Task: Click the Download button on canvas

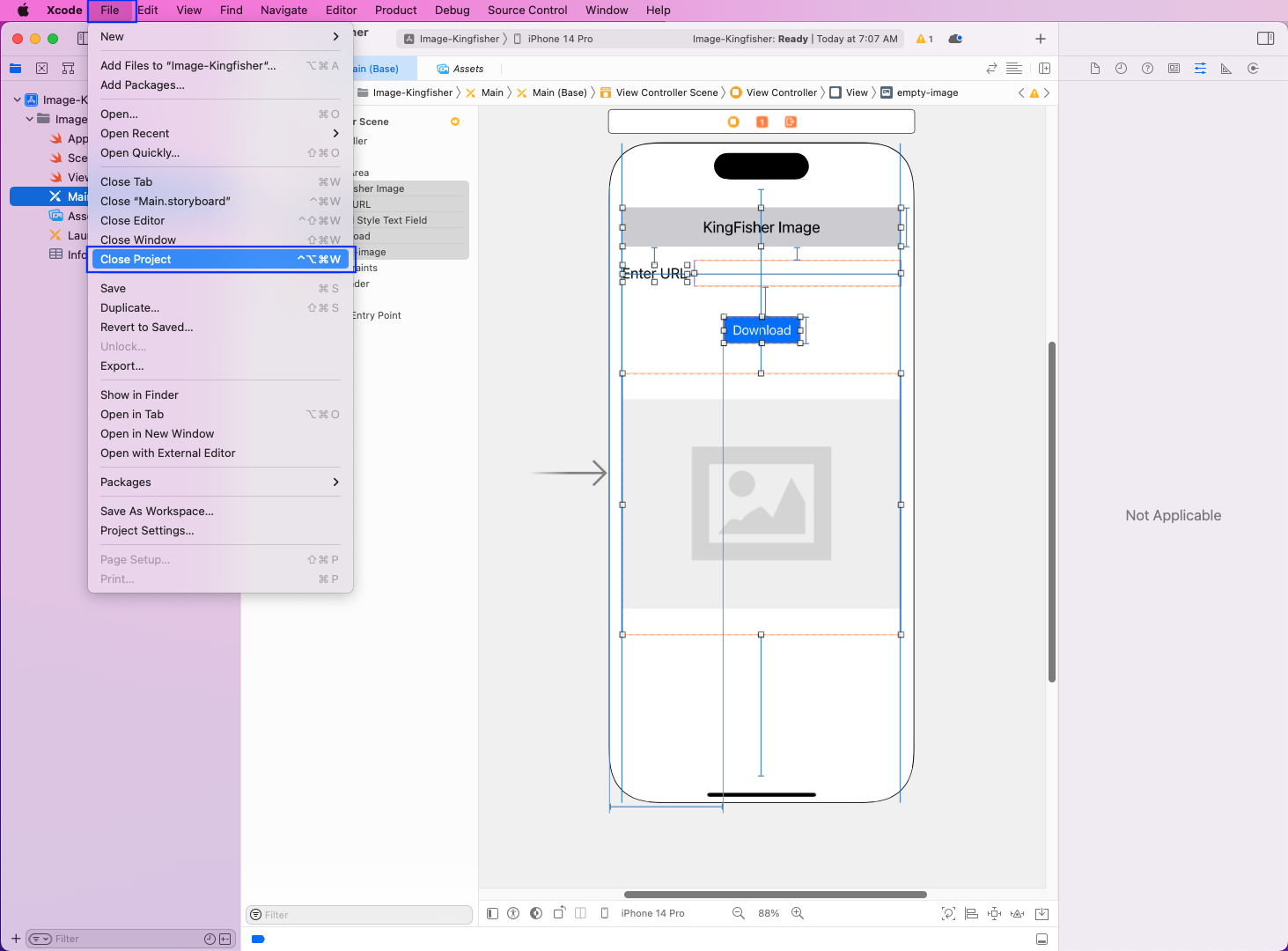Action: click(x=762, y=330)
